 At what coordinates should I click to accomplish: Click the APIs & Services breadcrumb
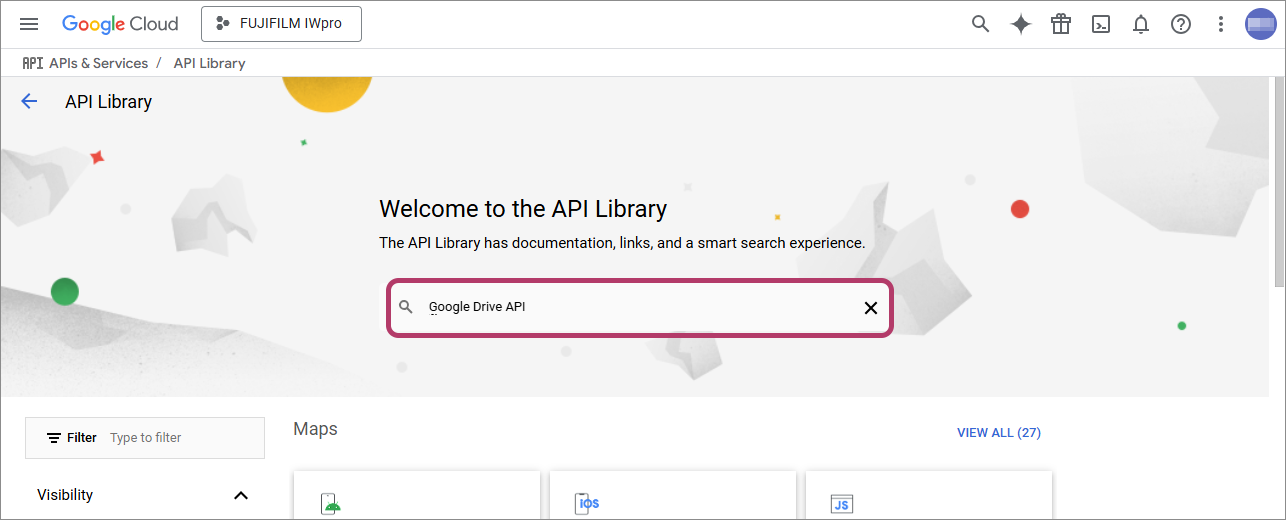point(98,63)
